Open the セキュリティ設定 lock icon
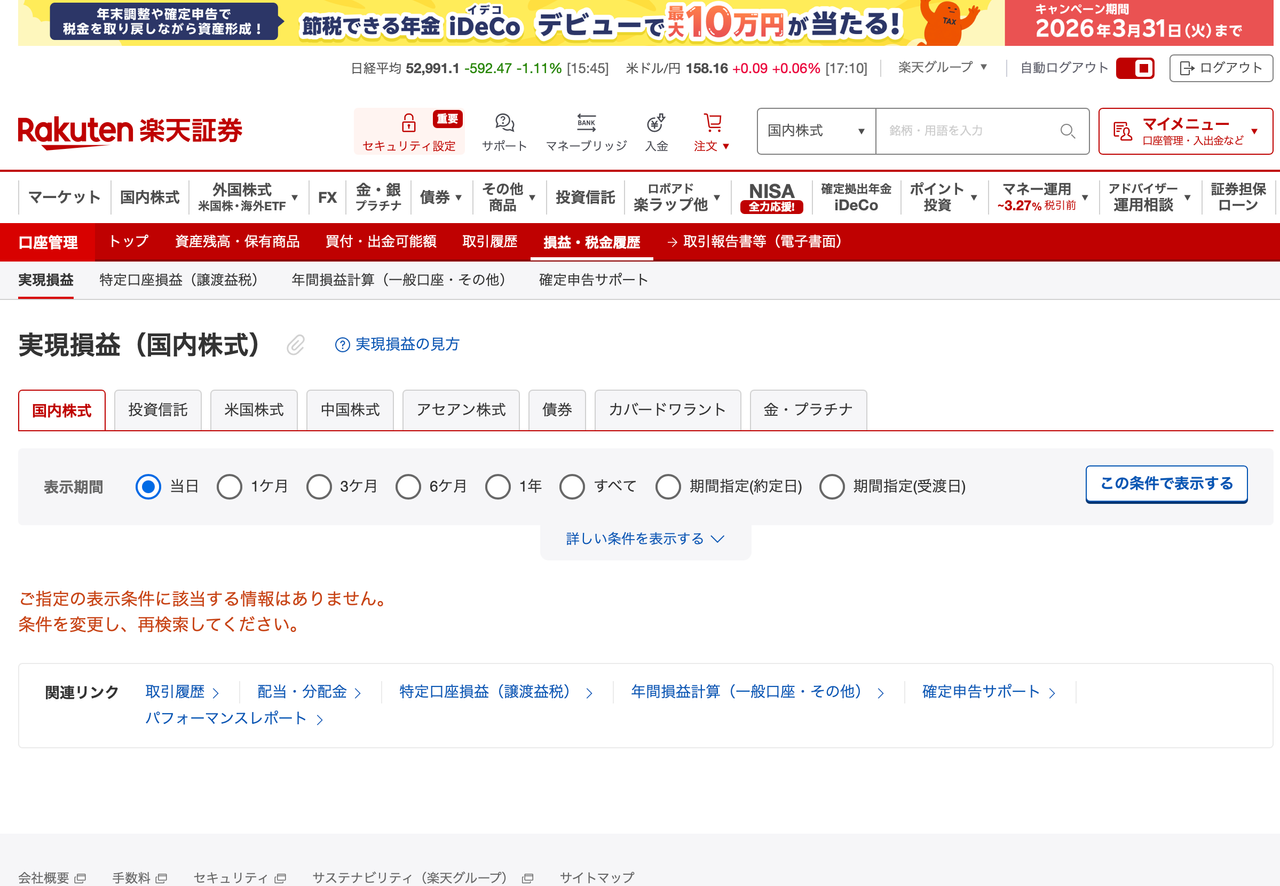1280x886 pixels. click(408, 124)
